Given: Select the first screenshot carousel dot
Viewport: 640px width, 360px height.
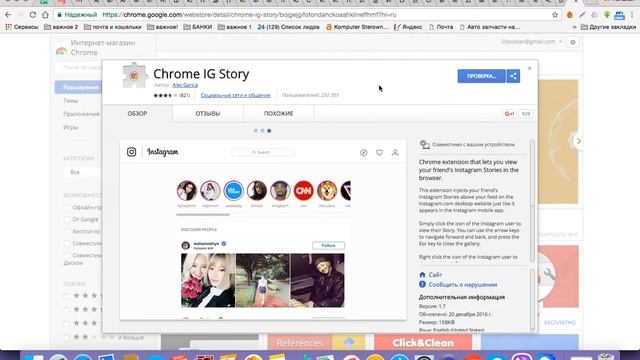Looking at the screenshot, I should click(x=256, y=131).
